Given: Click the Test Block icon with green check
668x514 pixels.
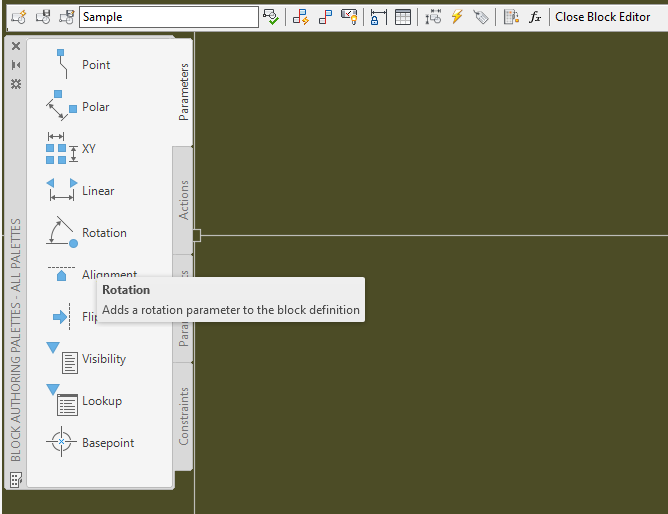Looking at the screenshot, I should [x=271, y=17].
